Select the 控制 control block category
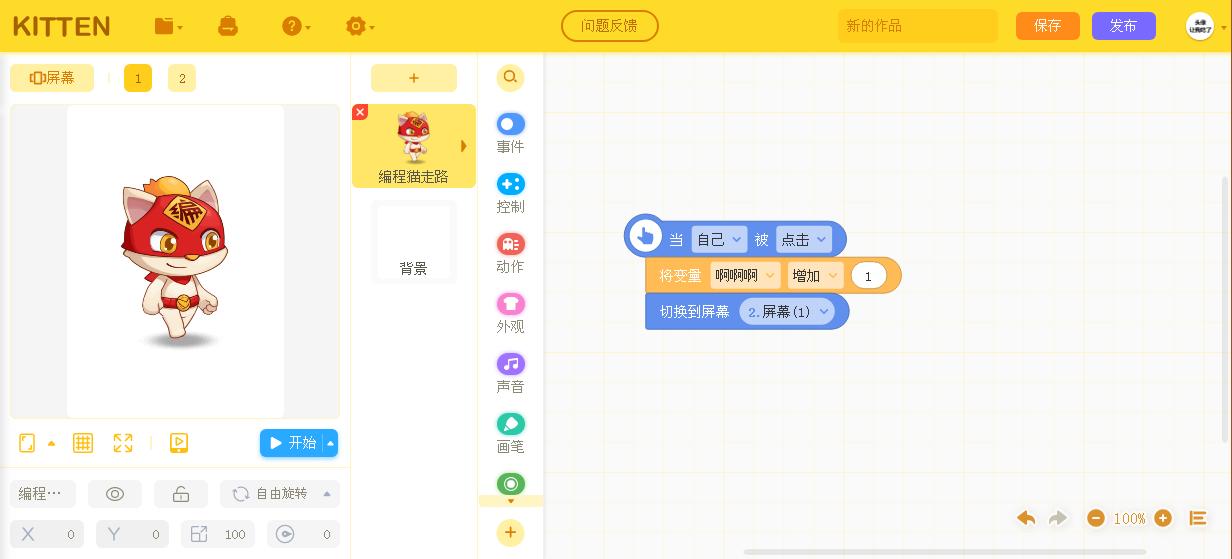This screenshot has height=559, width=1232. pyautogui.click(x=510, y=193)
